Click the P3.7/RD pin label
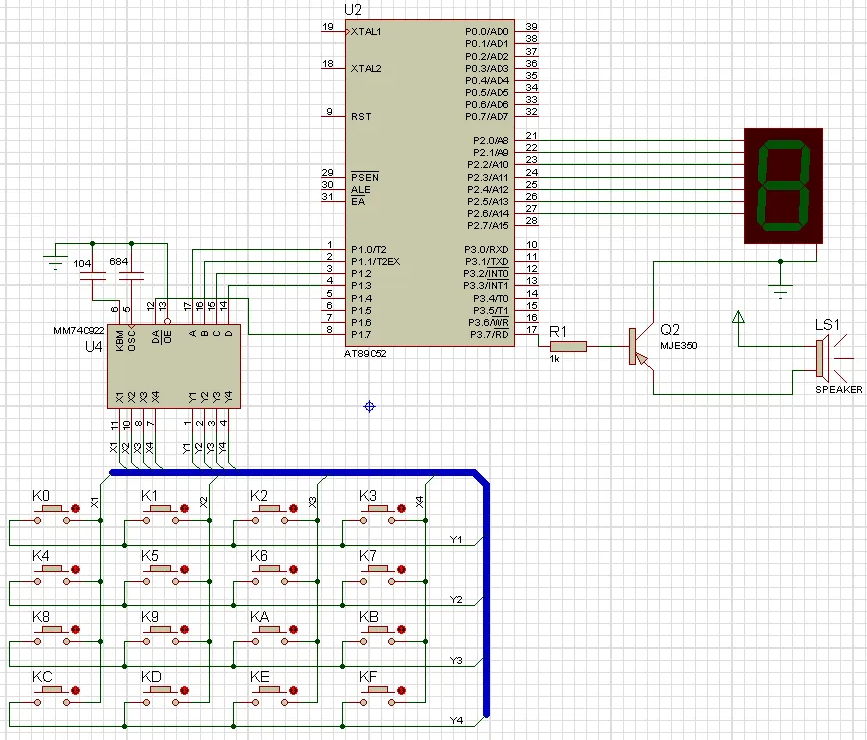 489,335
